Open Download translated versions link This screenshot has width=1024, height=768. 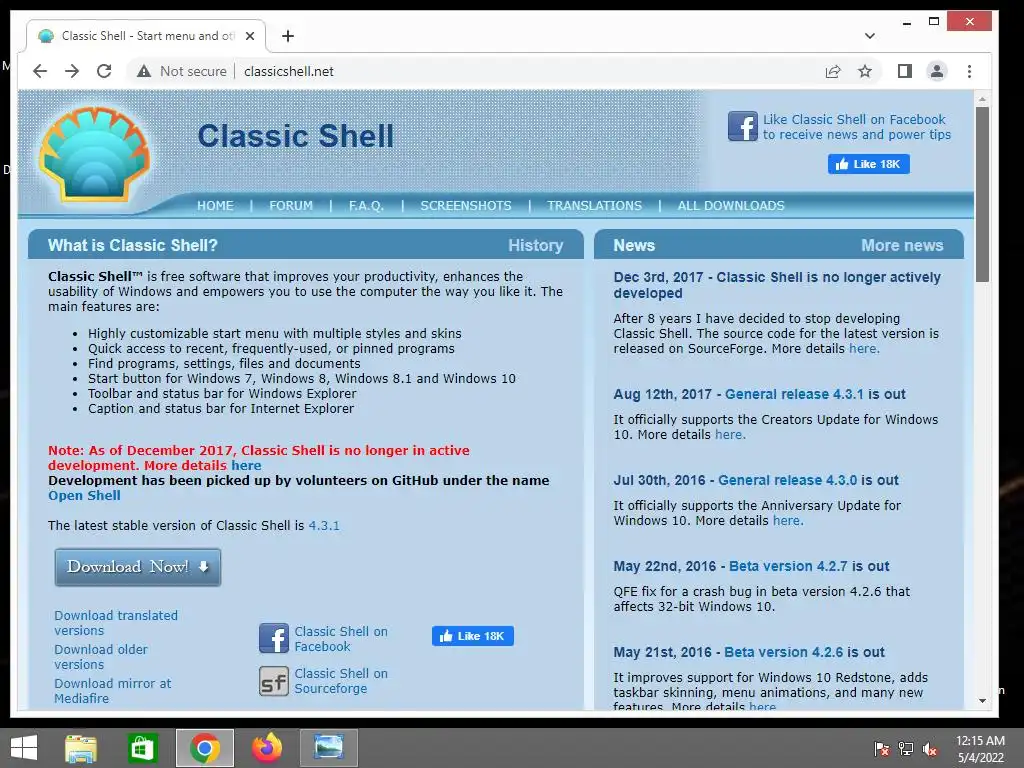(116, 623)
